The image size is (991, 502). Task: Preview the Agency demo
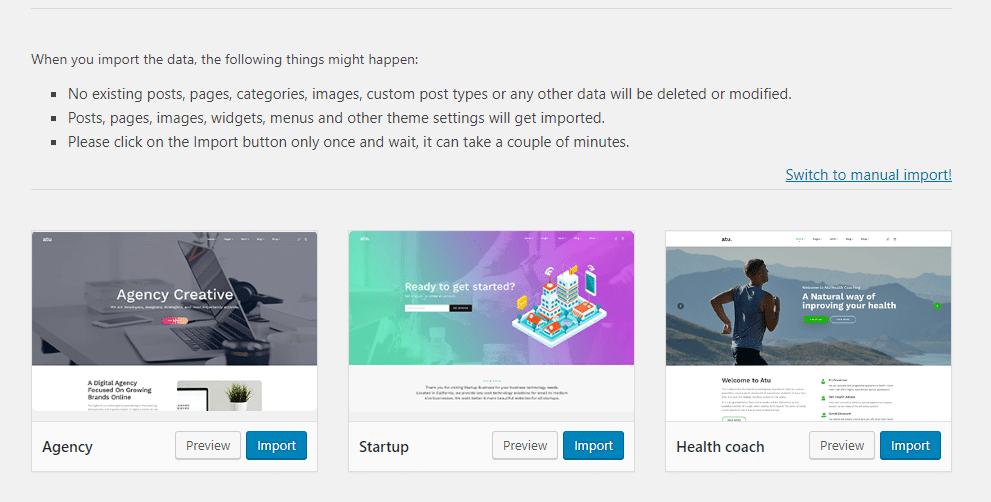208,446
